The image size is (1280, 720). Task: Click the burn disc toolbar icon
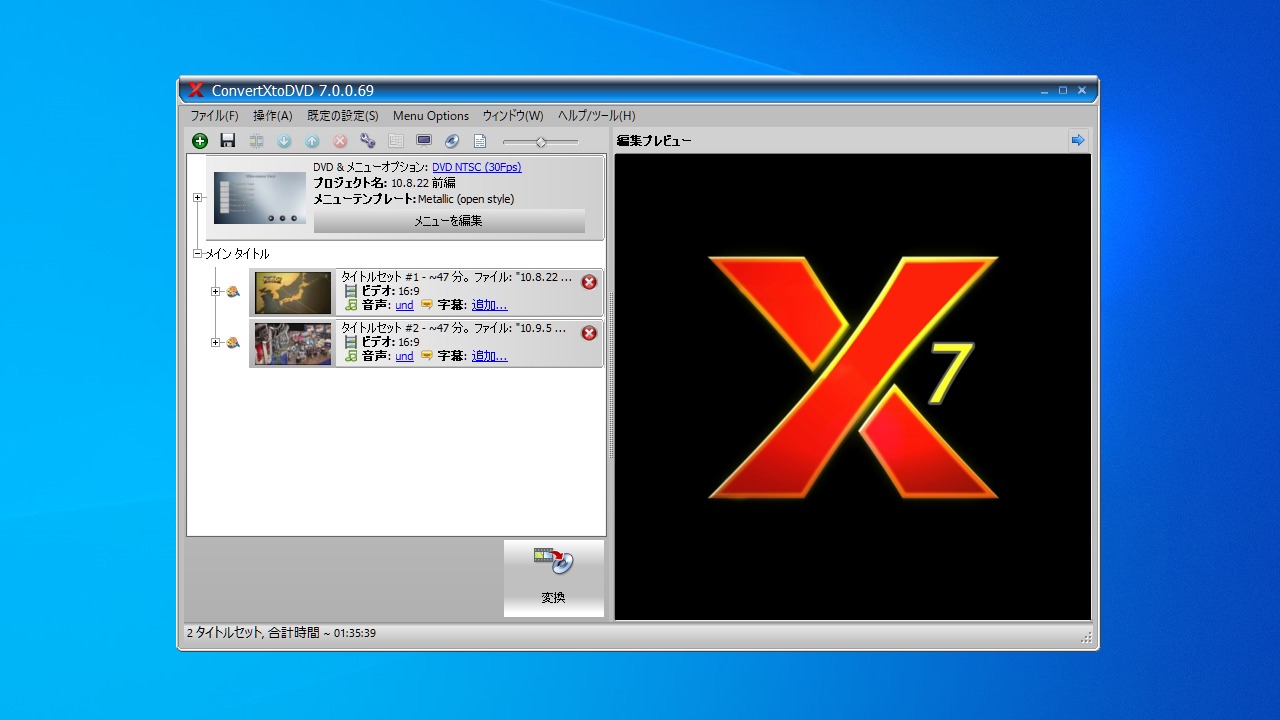pos(452,141)
